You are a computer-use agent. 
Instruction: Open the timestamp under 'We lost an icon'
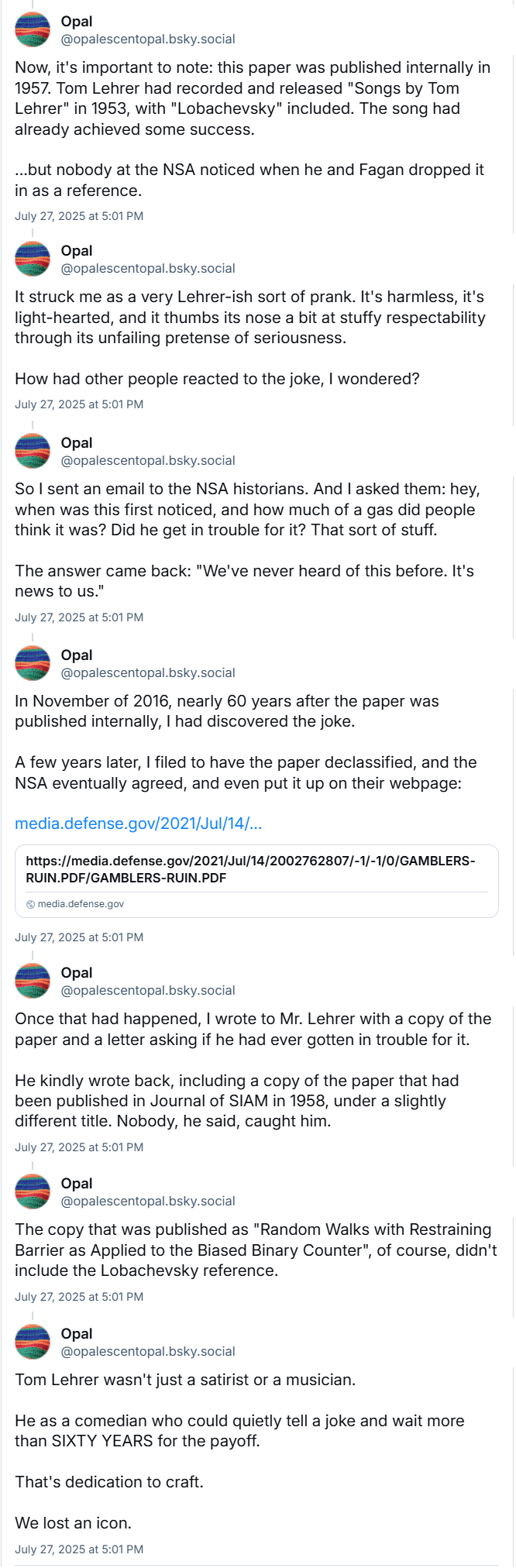(79, 1549)
